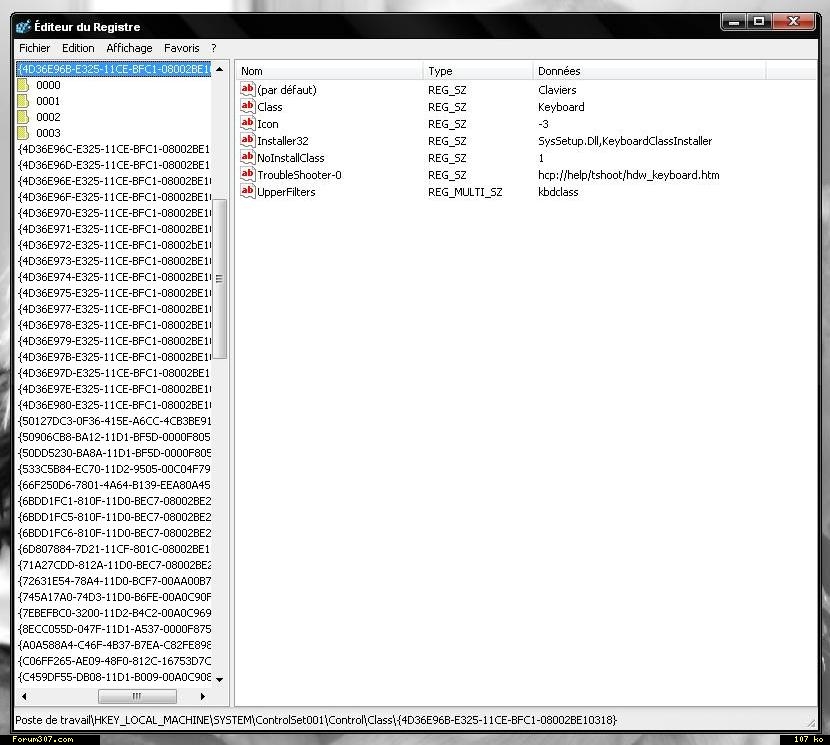The width and height of the screenshot is (830, 745).
Task: Click the string icon of UpperFilters value
Action: tap(247, 191)
